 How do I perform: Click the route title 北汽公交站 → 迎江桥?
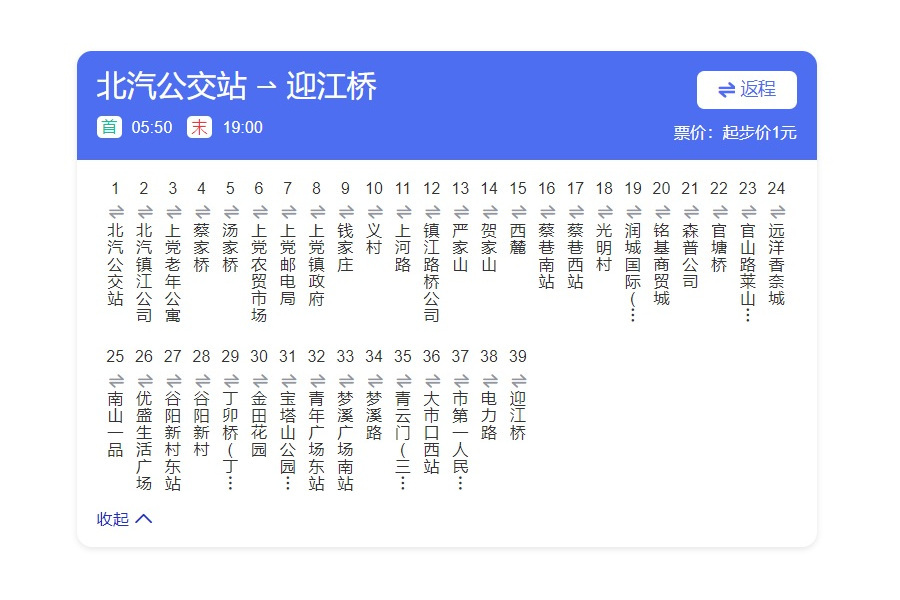236,86
